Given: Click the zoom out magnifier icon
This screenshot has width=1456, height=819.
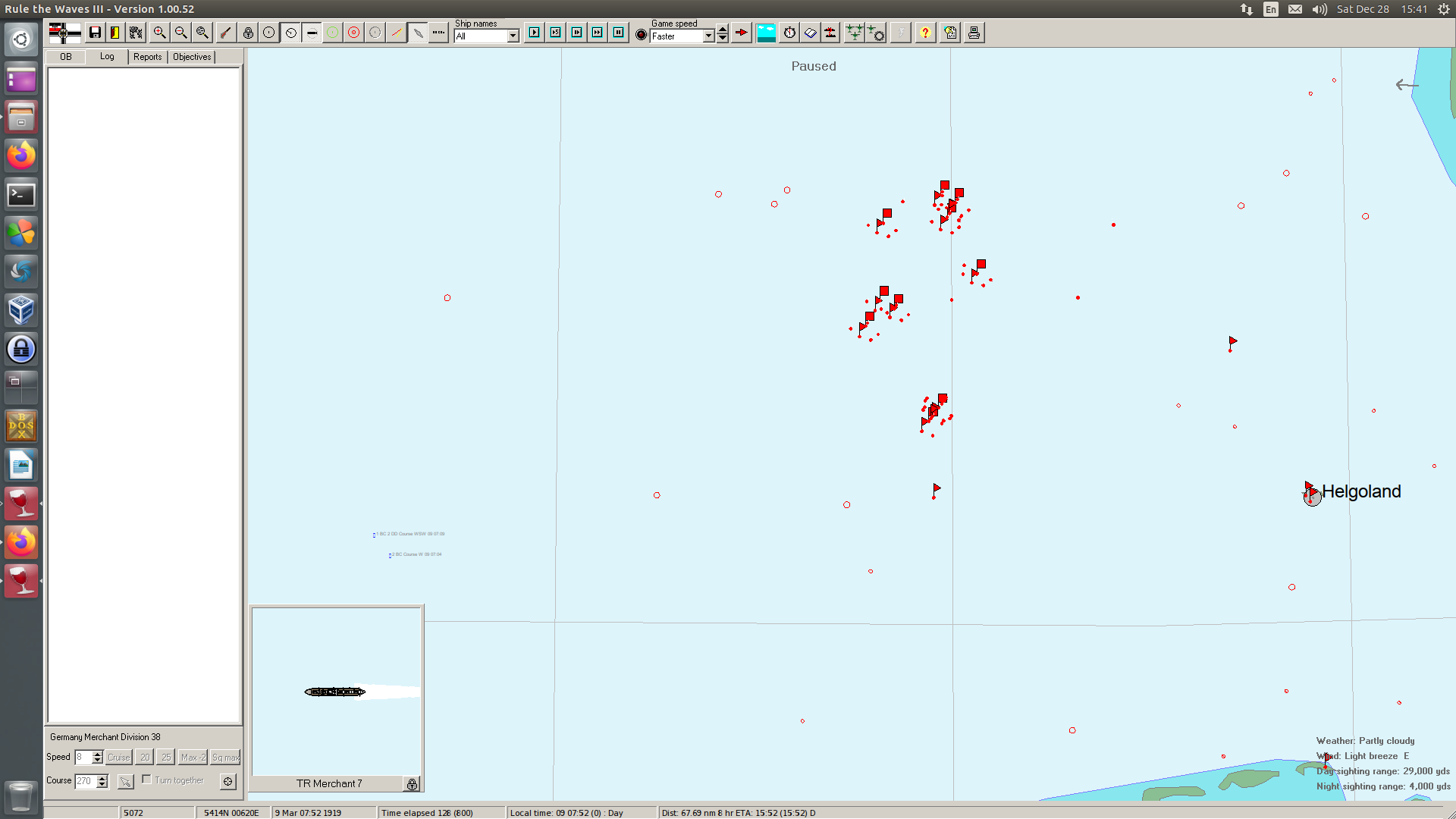Looking at the screenshot, I should tap(180, 33).
